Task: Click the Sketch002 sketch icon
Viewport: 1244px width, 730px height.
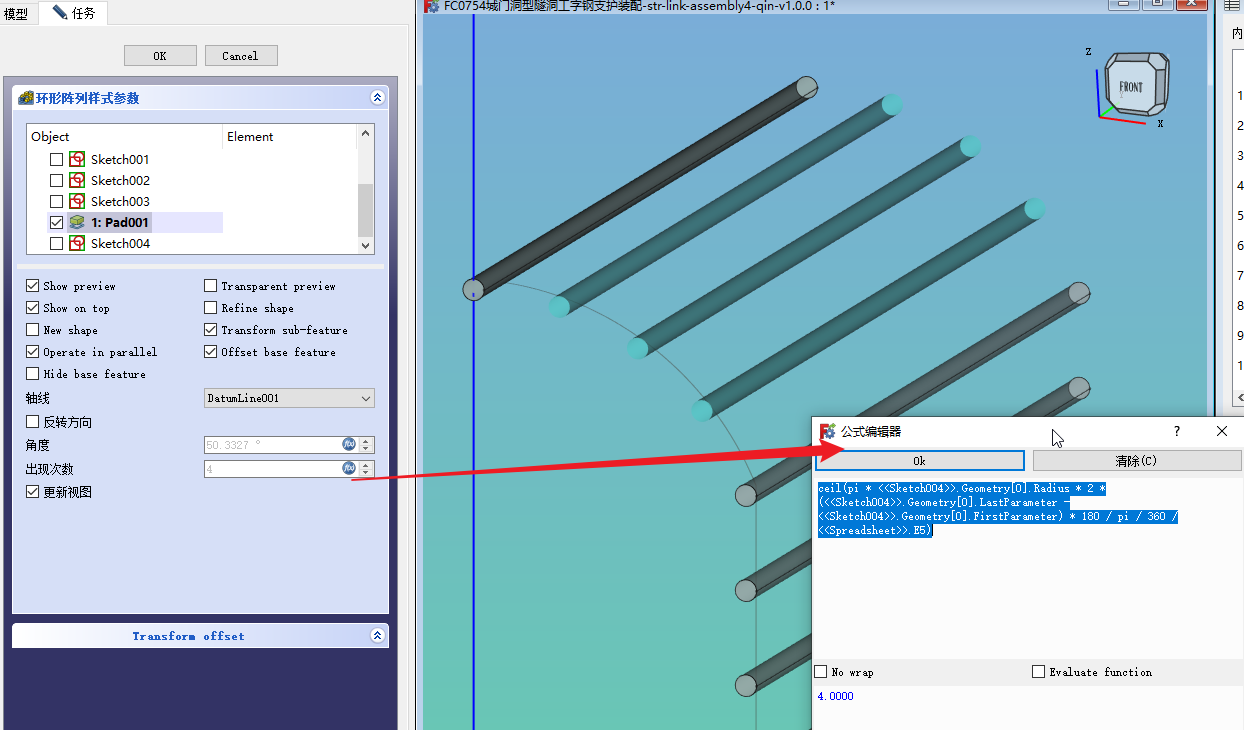Action: [77, 180]
